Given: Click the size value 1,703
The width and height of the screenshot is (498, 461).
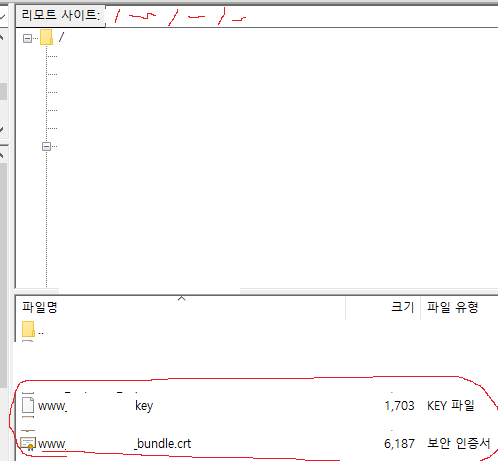Looking at the screenshot, I should (399, 406).
